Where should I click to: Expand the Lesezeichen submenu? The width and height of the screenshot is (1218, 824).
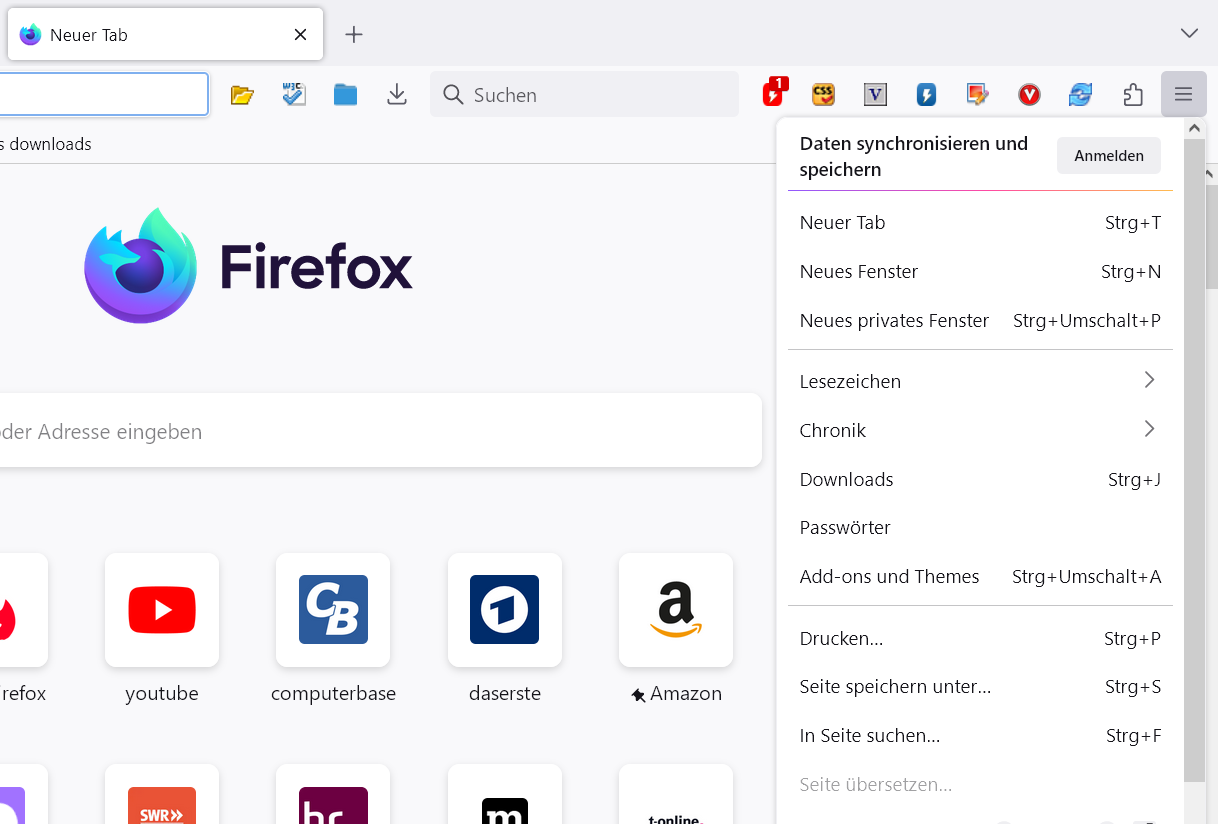(x=980, y=381)
